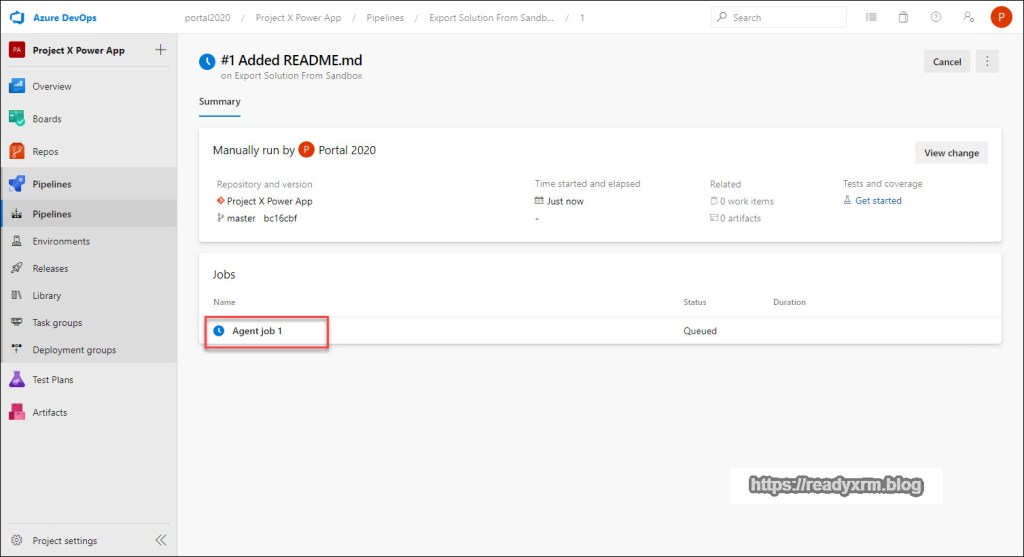
Task: Open Boards from the sidebar
Action: pos(47,119)
